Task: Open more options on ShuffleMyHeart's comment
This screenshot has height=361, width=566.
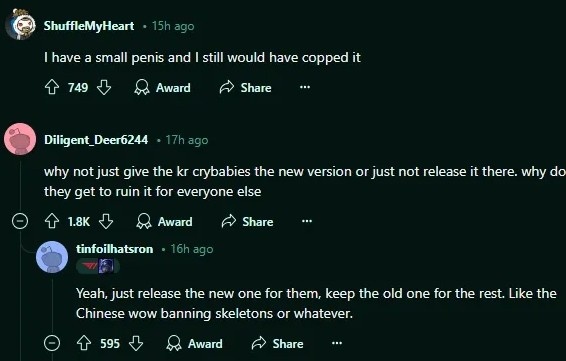Action: [305, 87]
